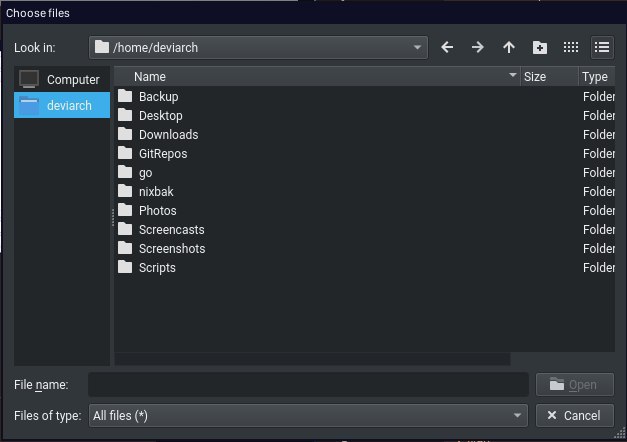The height and width of the screenshot is (442, 627).
Task: Sort by the Type column header
Action: click(597, 76)
